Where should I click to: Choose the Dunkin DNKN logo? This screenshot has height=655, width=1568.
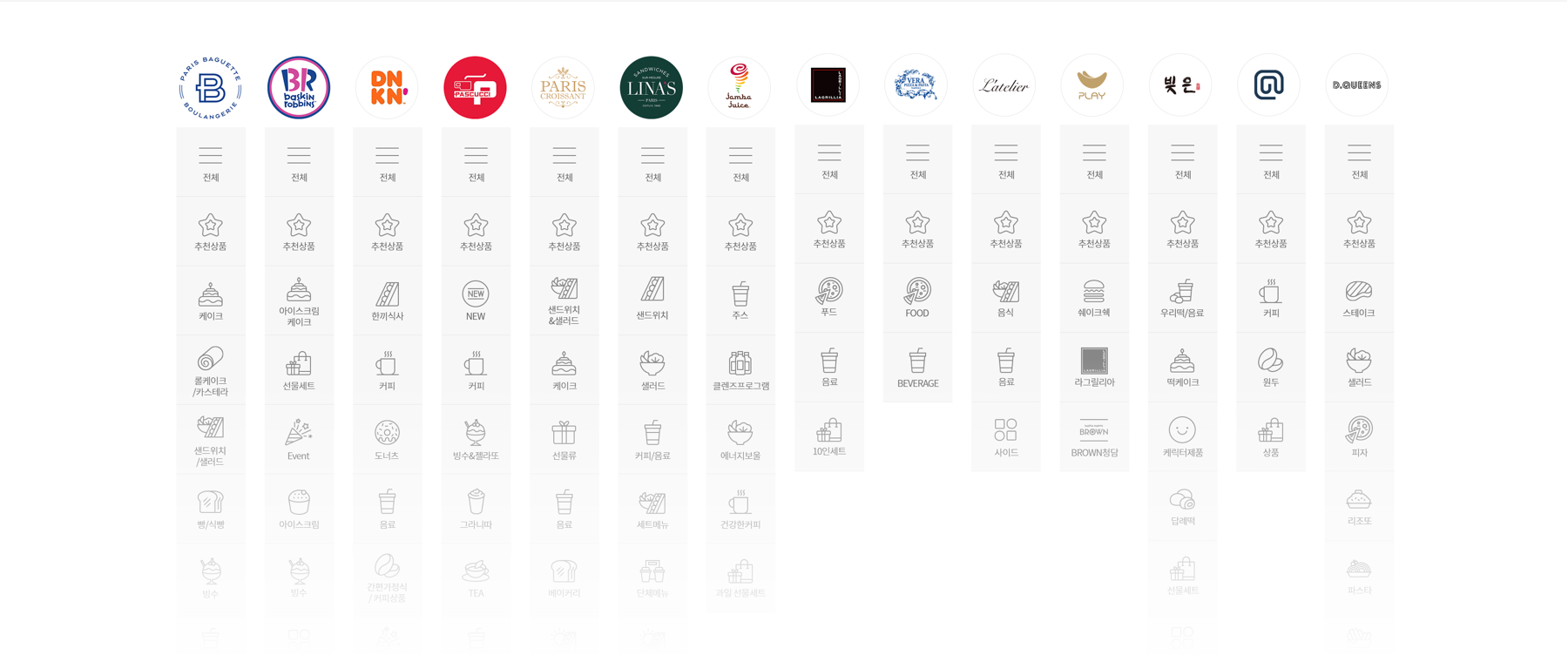388,88
